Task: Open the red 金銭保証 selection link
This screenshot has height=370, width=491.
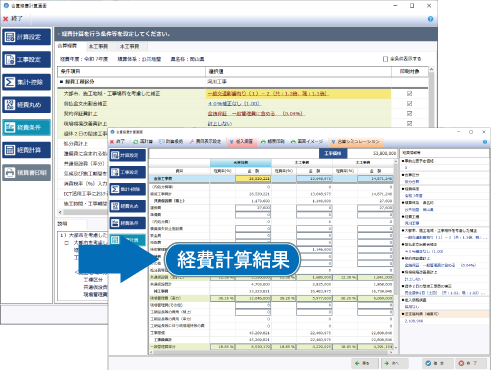Action: [x=256, y=114]
